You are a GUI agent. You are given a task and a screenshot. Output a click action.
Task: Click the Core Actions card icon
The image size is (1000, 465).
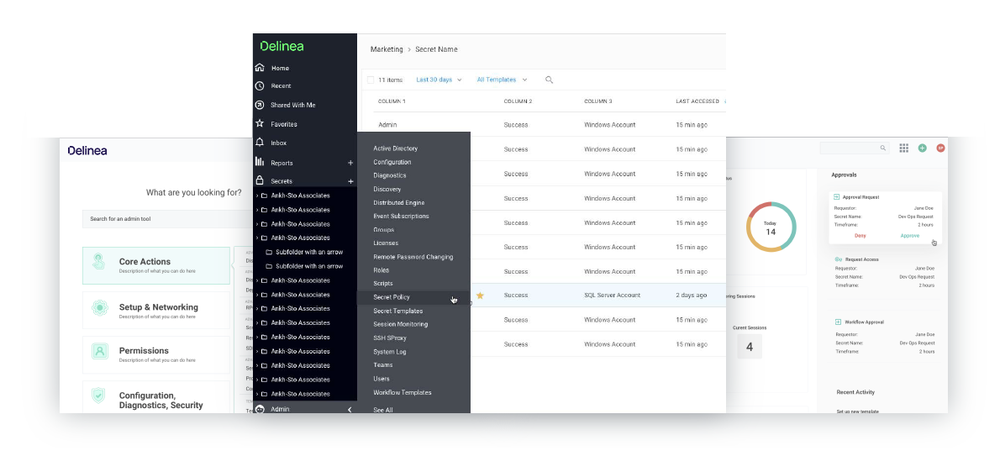pyautogui.click(x=99, y=262)
